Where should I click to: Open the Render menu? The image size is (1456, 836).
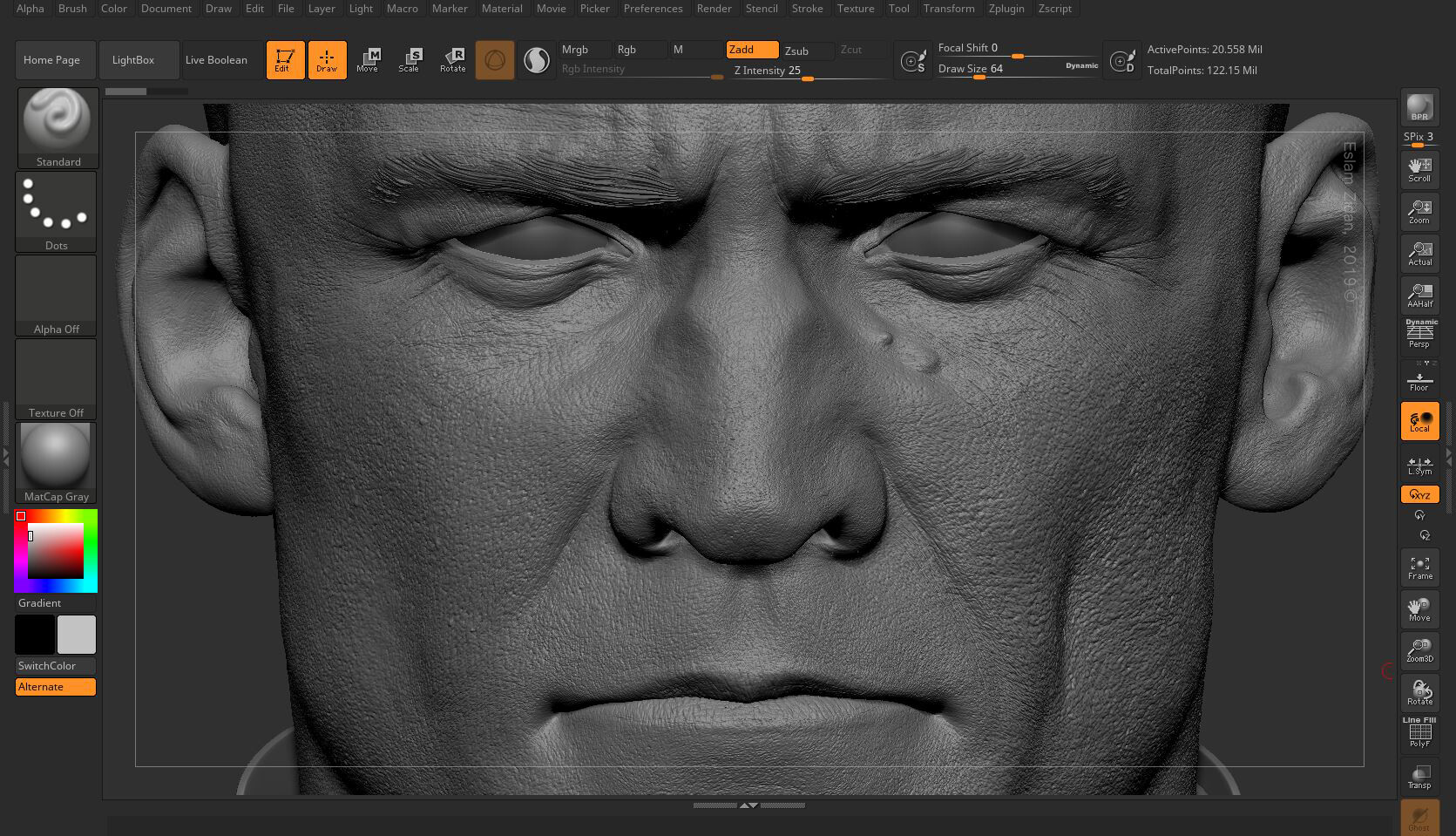[714, 9]
